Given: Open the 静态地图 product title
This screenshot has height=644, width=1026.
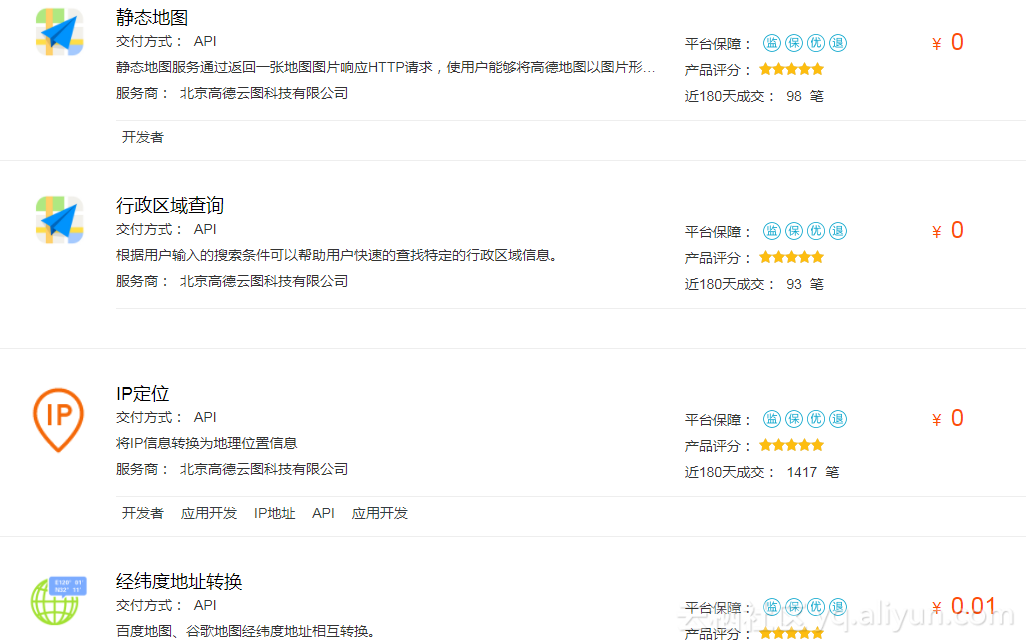Looking at the screenshot, I should click(x=152, y=18).
